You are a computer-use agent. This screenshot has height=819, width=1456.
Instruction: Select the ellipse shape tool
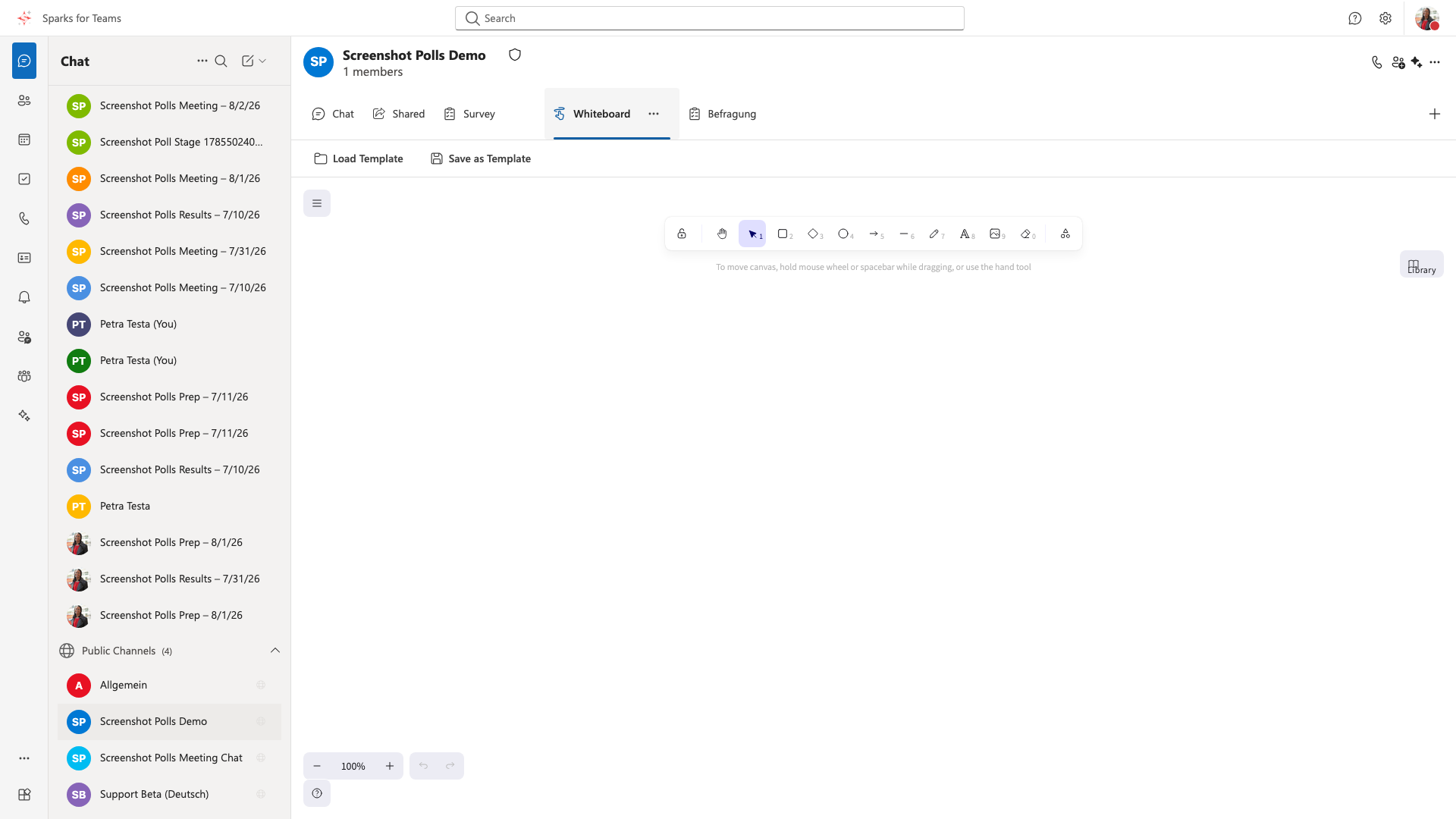pos(843,234)
